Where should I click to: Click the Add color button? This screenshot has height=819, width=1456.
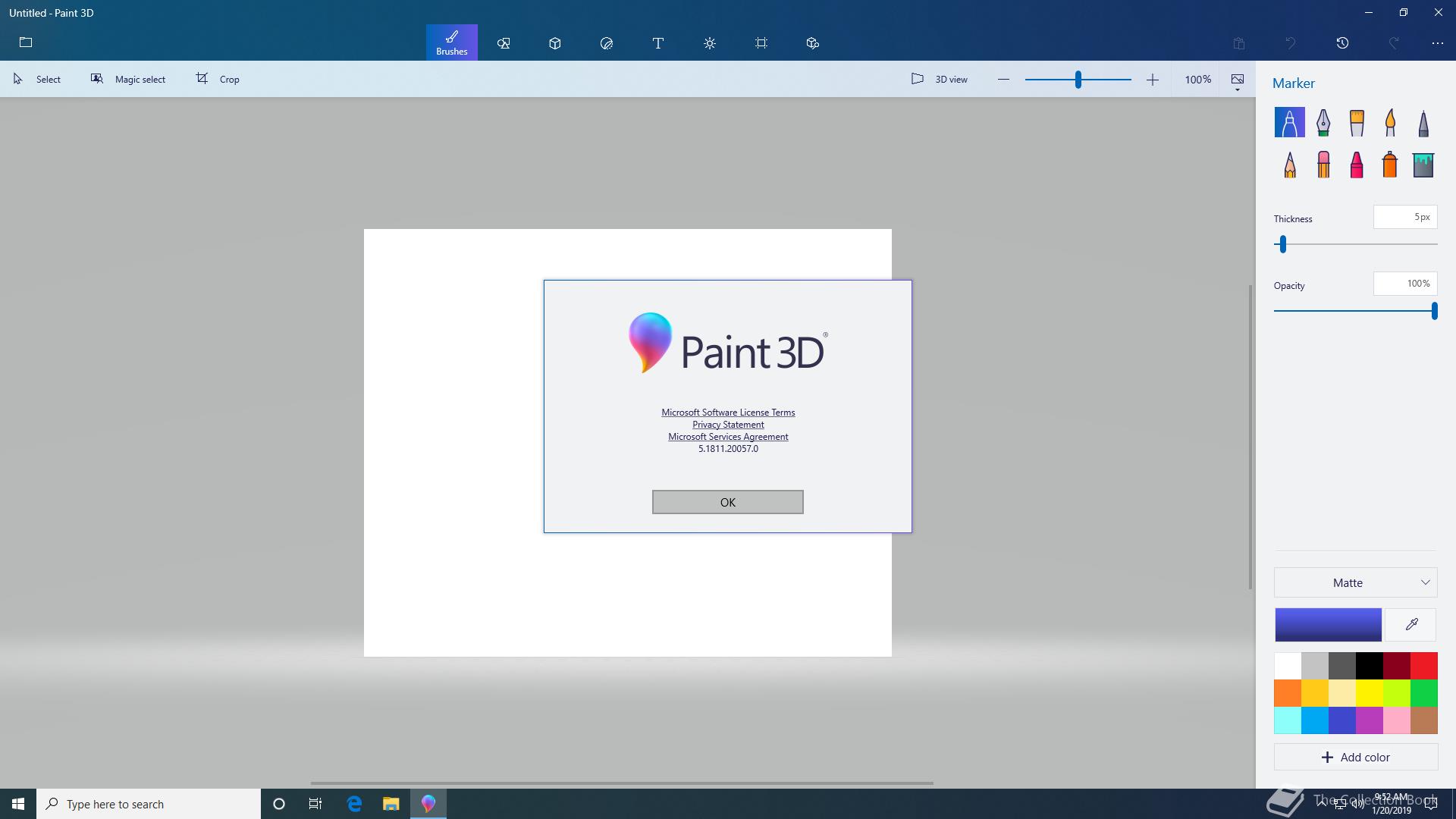pyautogui.click(x=1356, y=757)
